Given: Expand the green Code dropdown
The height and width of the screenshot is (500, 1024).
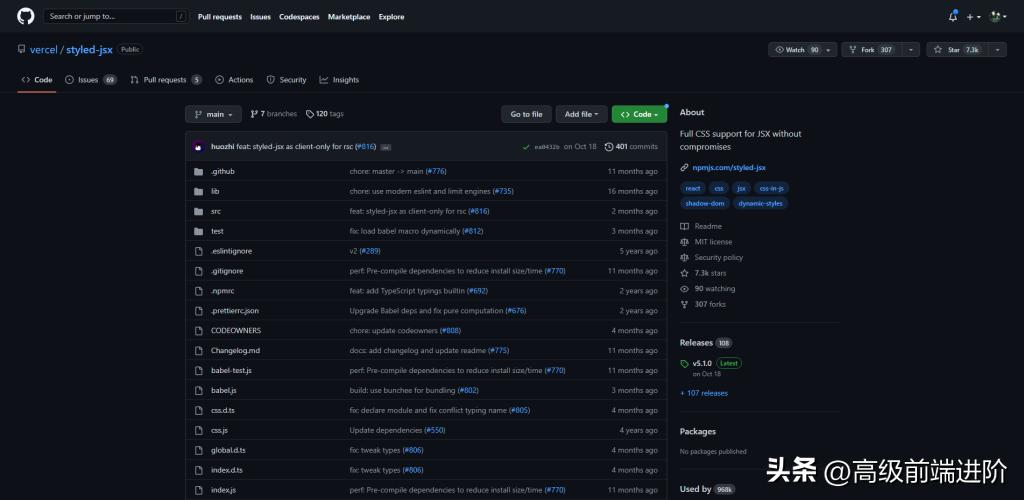Looking at the screenshot, I should click(x=639, y=114).
